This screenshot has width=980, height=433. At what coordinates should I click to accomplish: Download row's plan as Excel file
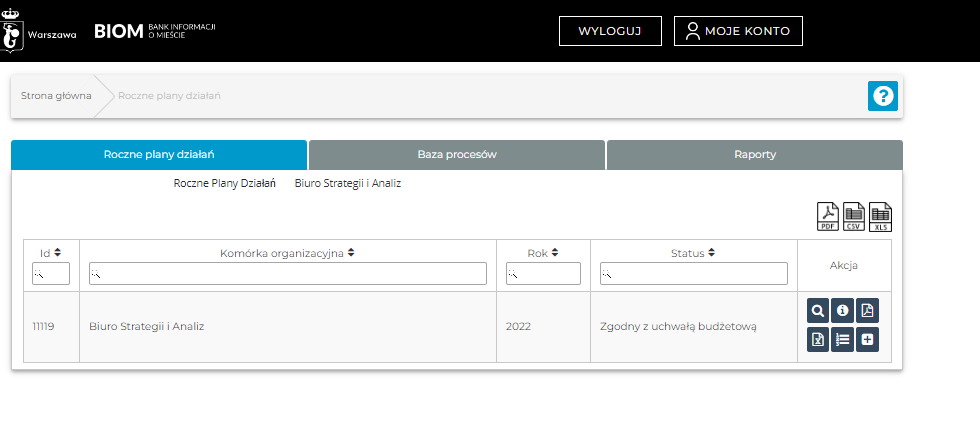tap(818, 340)
